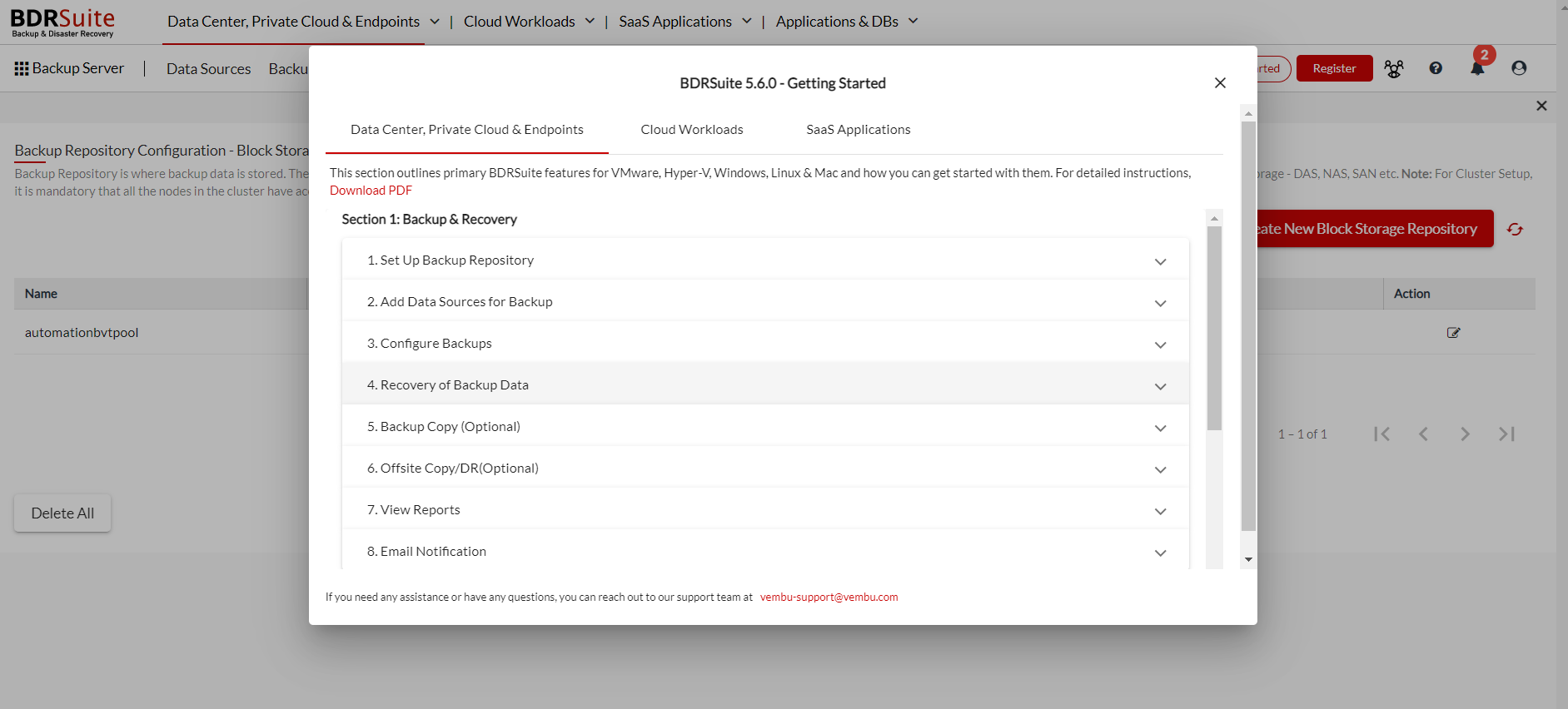1568x709 pixels.
Task: Select Data Center, Private Cloud & Endpoints dialog tab
Action: coord(466,129)
